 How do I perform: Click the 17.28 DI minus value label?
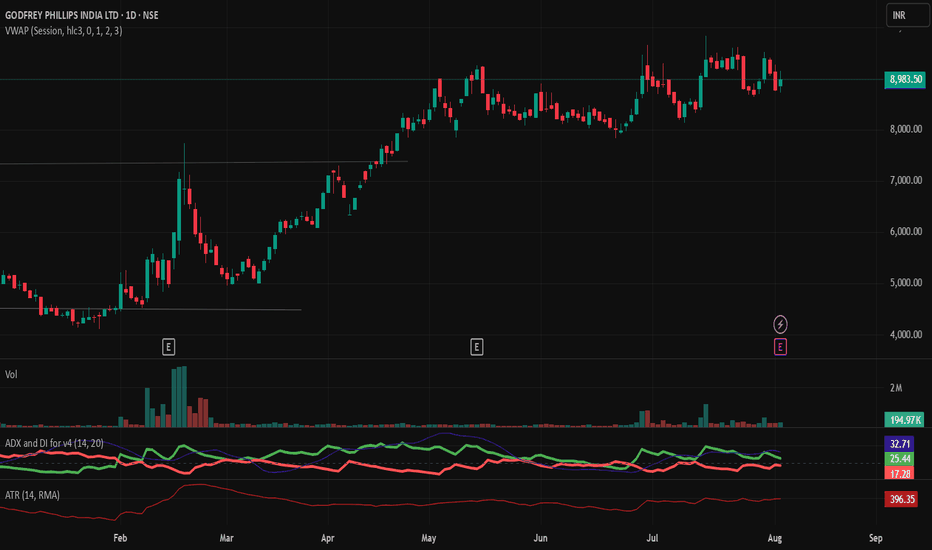pos(900,473)
